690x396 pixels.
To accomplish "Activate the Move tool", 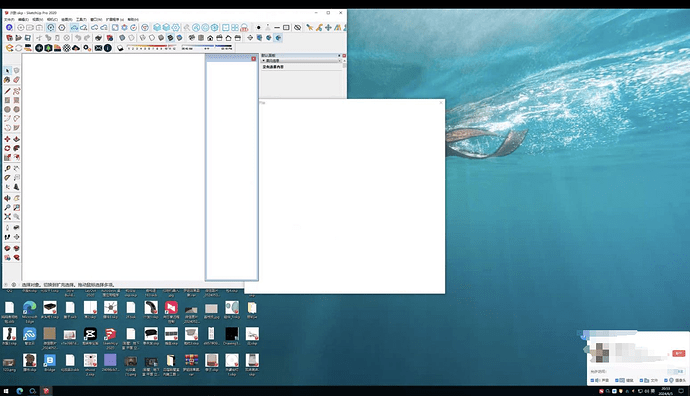I will pyautogui.click(x=7, y=139).
